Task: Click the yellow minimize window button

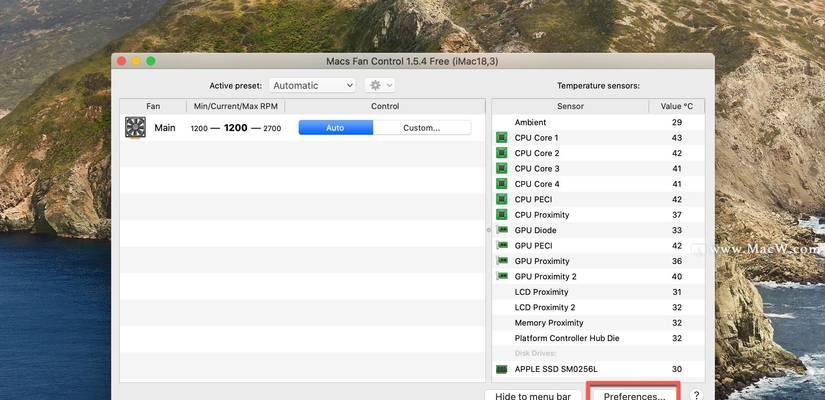Action: 136,61
